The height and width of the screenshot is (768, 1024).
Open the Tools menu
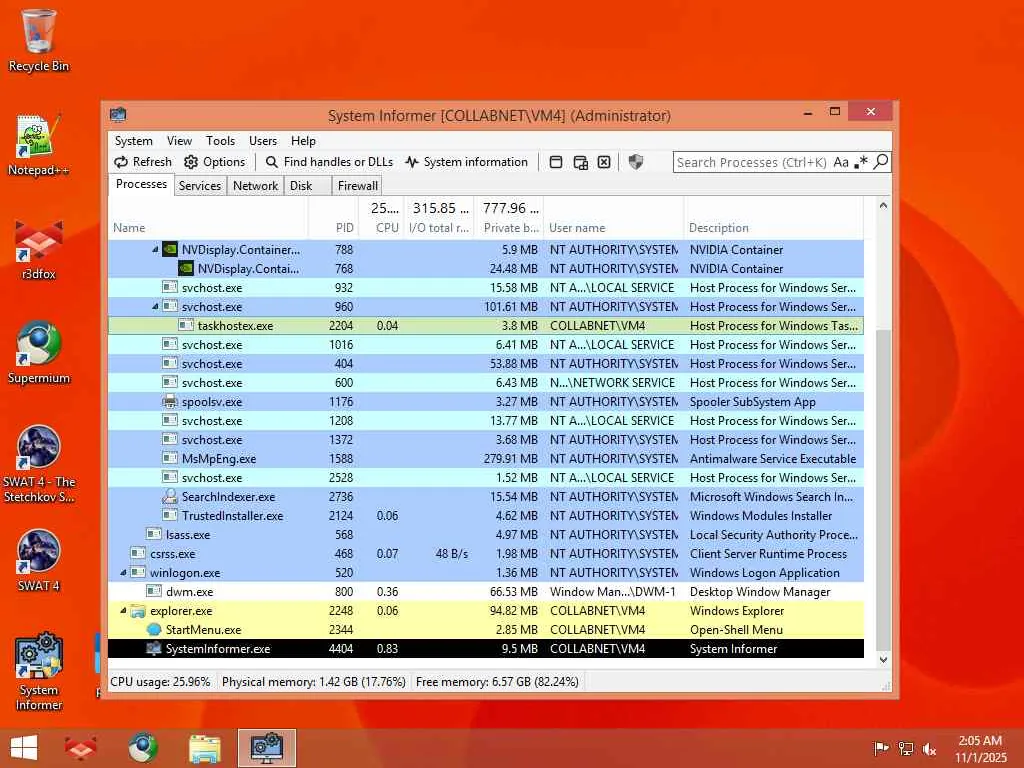pos(221,140)
